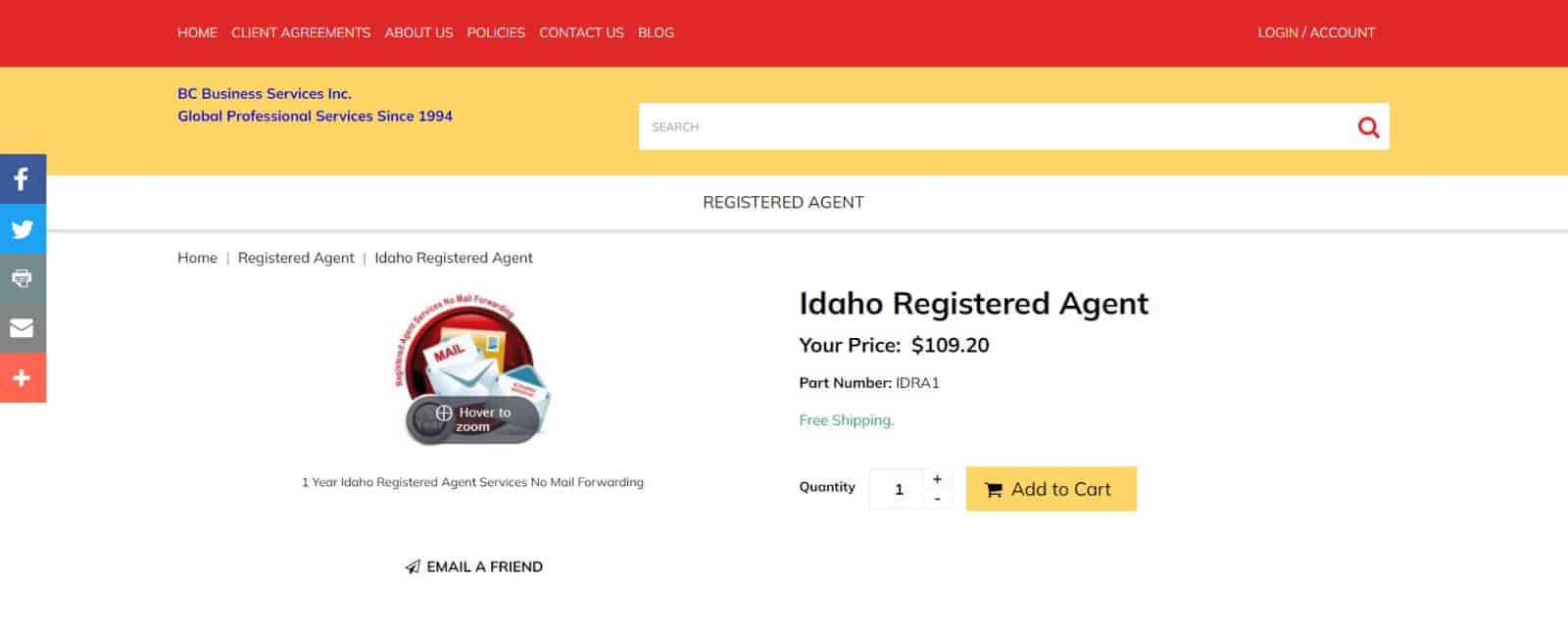Screen dimensions: 1568x632
Task: Click the EMAIL A FRIEND link
Action: coord(474,566)
